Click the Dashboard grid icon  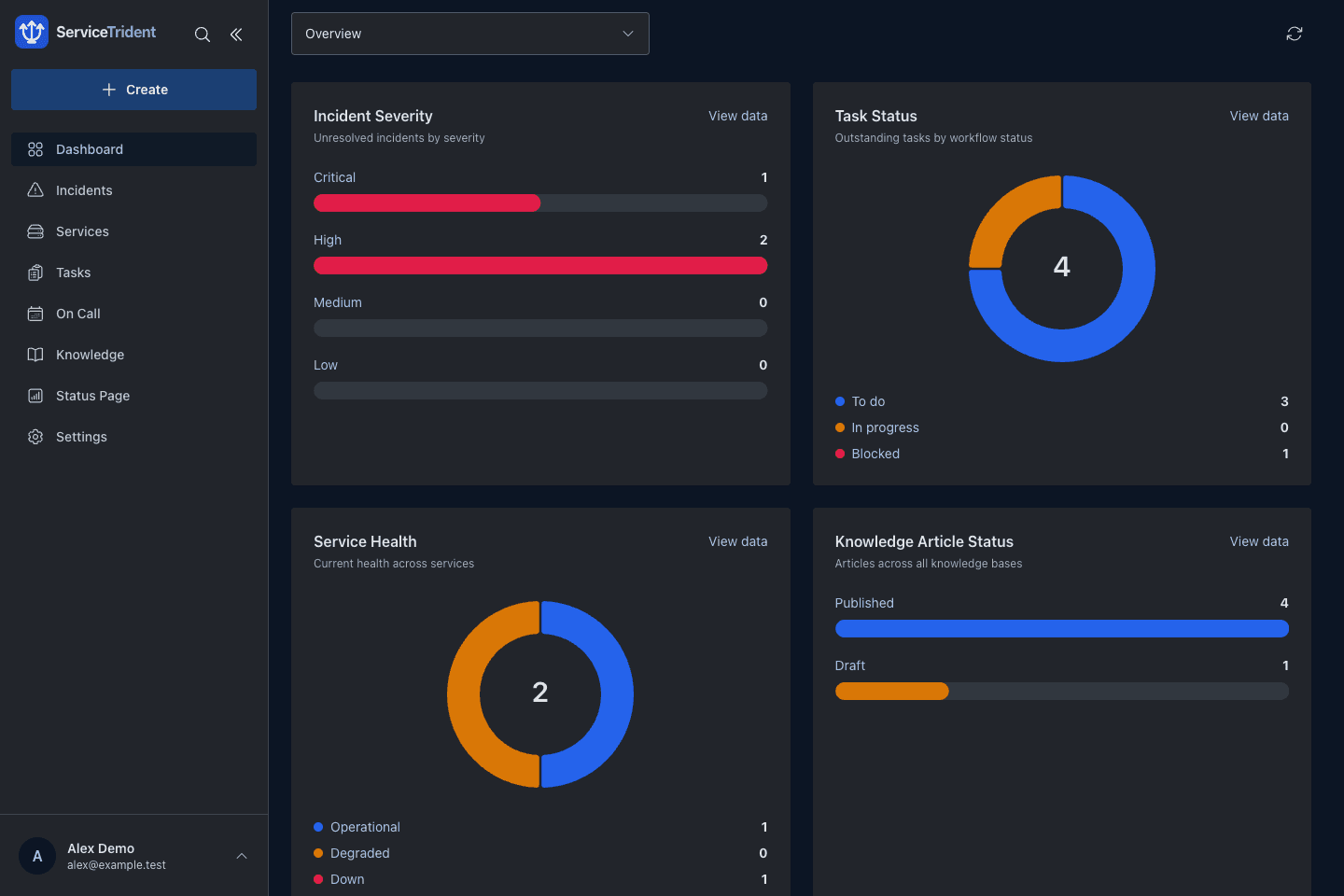point(35,149)
